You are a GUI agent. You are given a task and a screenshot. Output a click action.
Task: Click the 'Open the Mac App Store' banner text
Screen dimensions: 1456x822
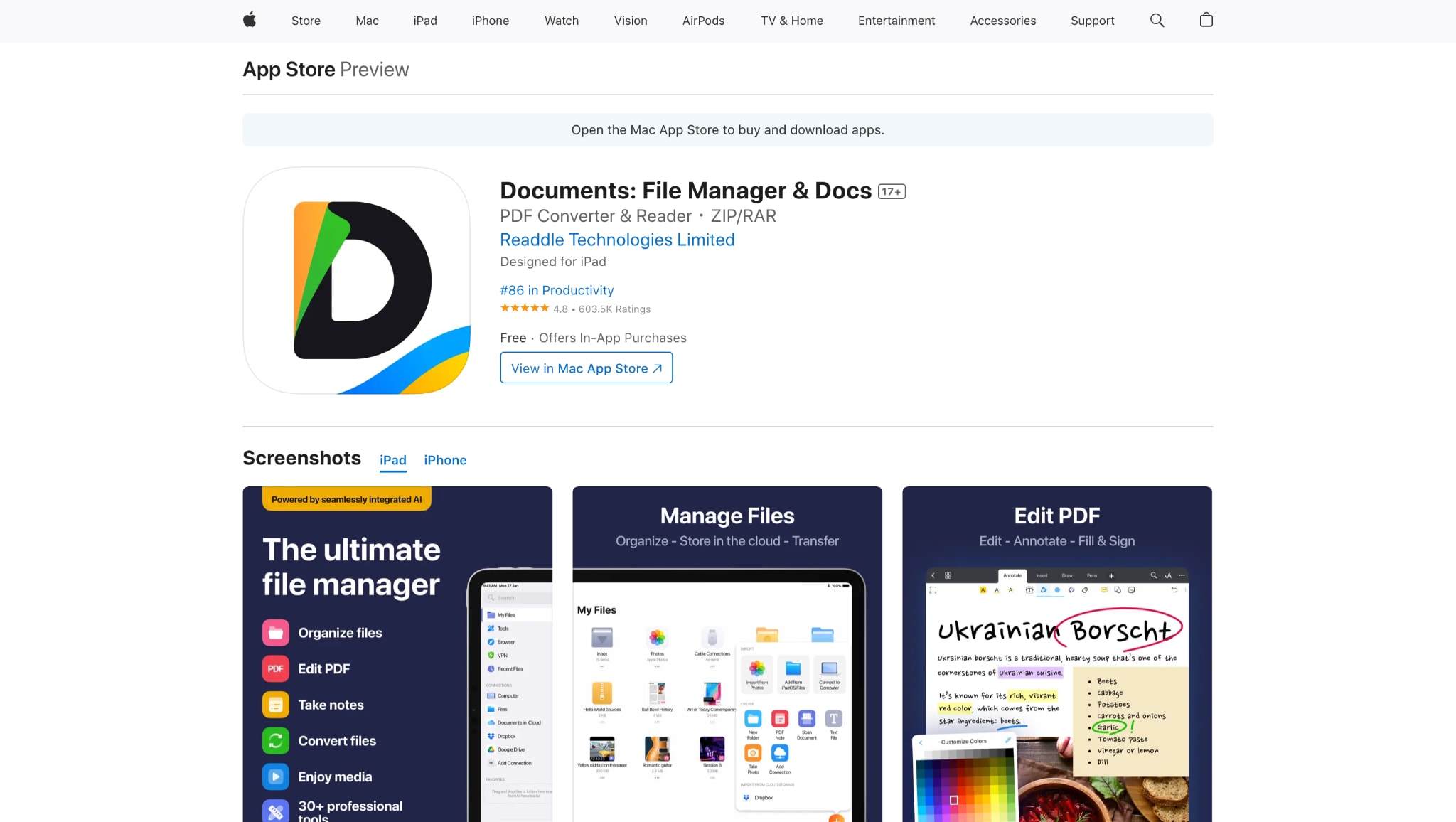[x=728, y=129]
